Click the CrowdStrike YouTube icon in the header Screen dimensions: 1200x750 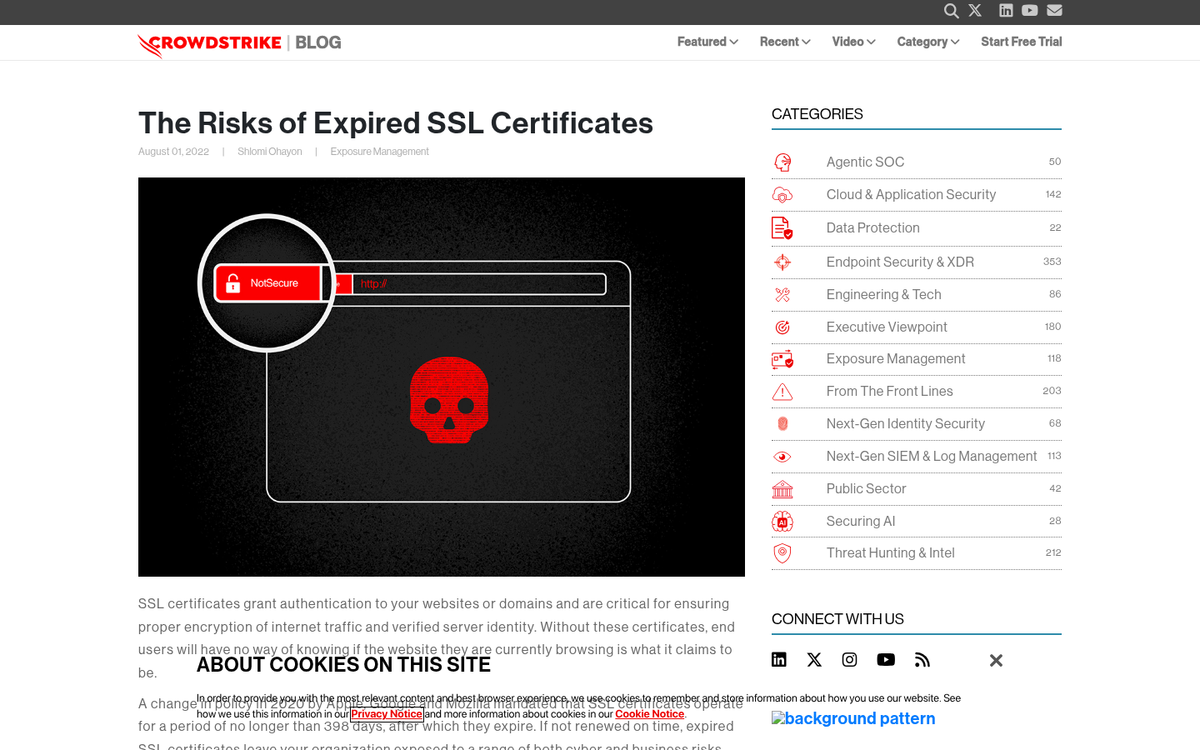click(x=1030, y=11)
